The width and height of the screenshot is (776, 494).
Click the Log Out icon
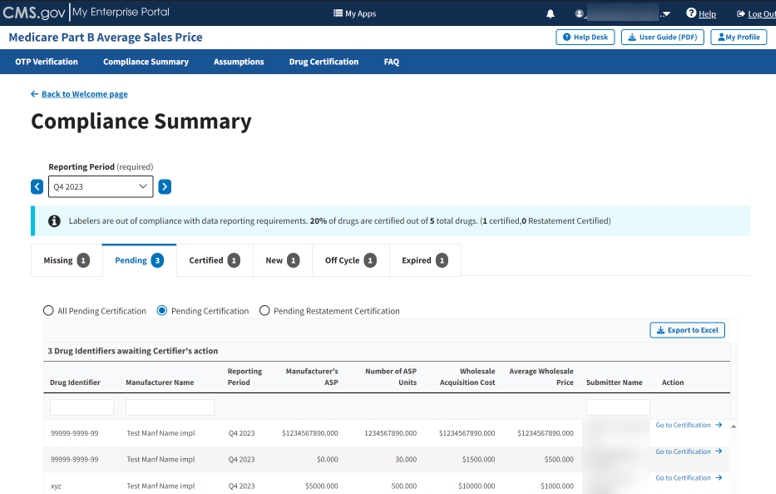[x=741, y=14]
